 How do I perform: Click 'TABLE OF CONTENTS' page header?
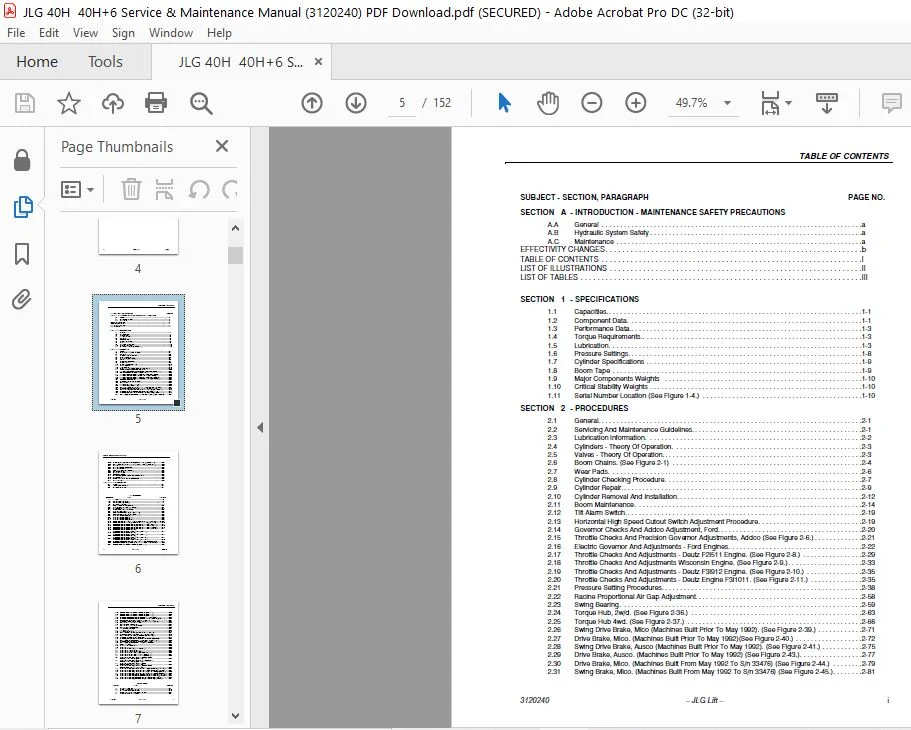click(844, 156)
